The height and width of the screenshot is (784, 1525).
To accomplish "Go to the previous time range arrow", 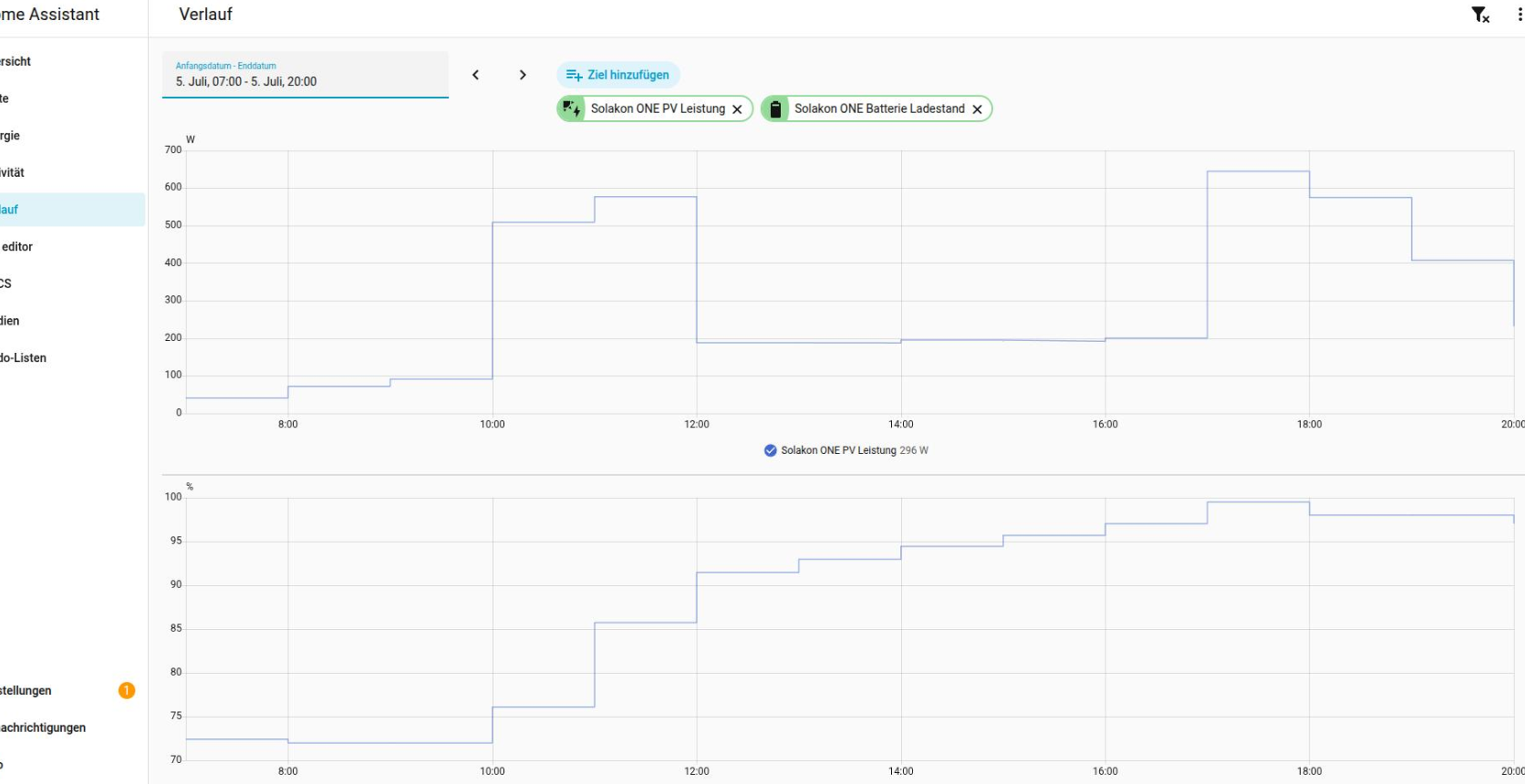I will [475, 75].
